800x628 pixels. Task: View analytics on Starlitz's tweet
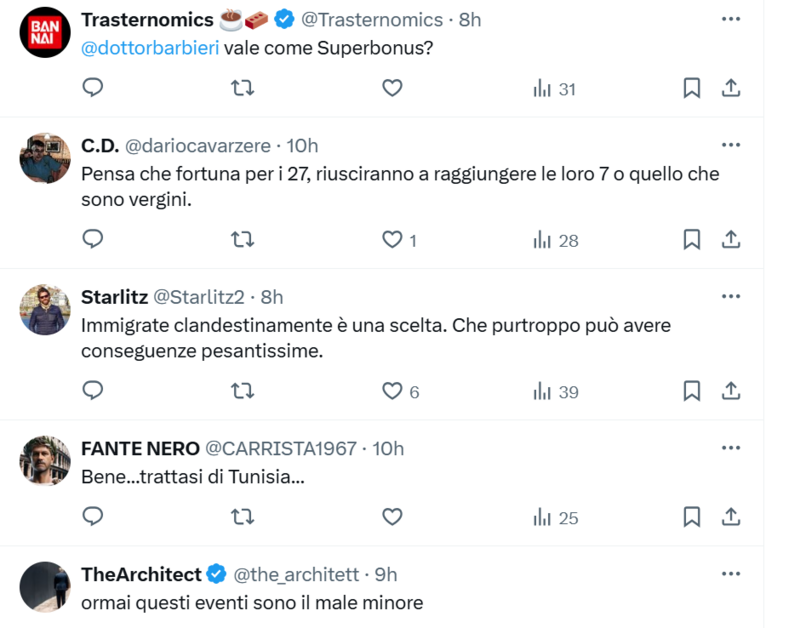(x=556, y=392)
